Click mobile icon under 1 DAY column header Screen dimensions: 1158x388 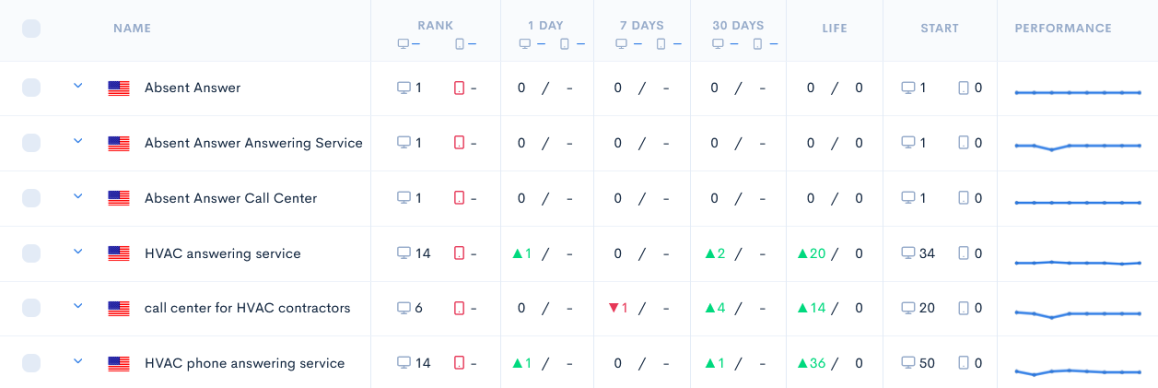tap(564, 44)
